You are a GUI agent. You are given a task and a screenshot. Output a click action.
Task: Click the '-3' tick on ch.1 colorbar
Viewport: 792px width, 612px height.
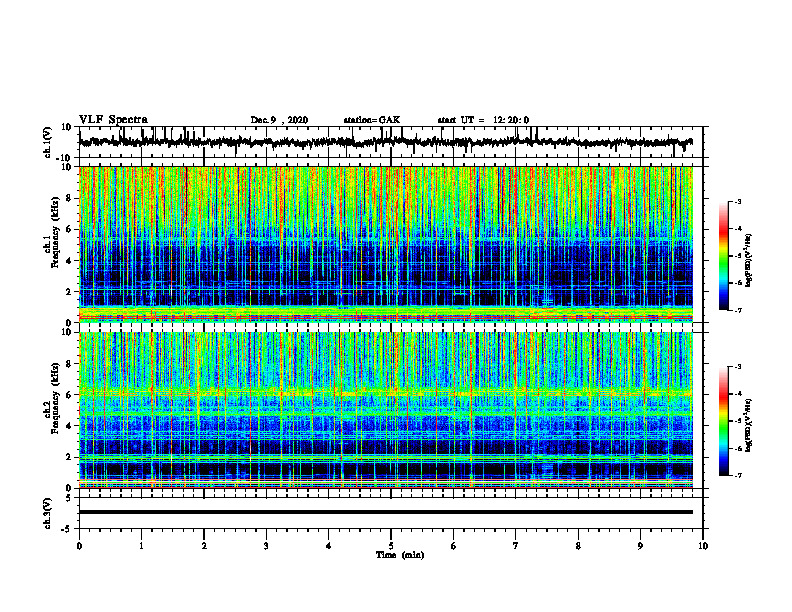738,201
